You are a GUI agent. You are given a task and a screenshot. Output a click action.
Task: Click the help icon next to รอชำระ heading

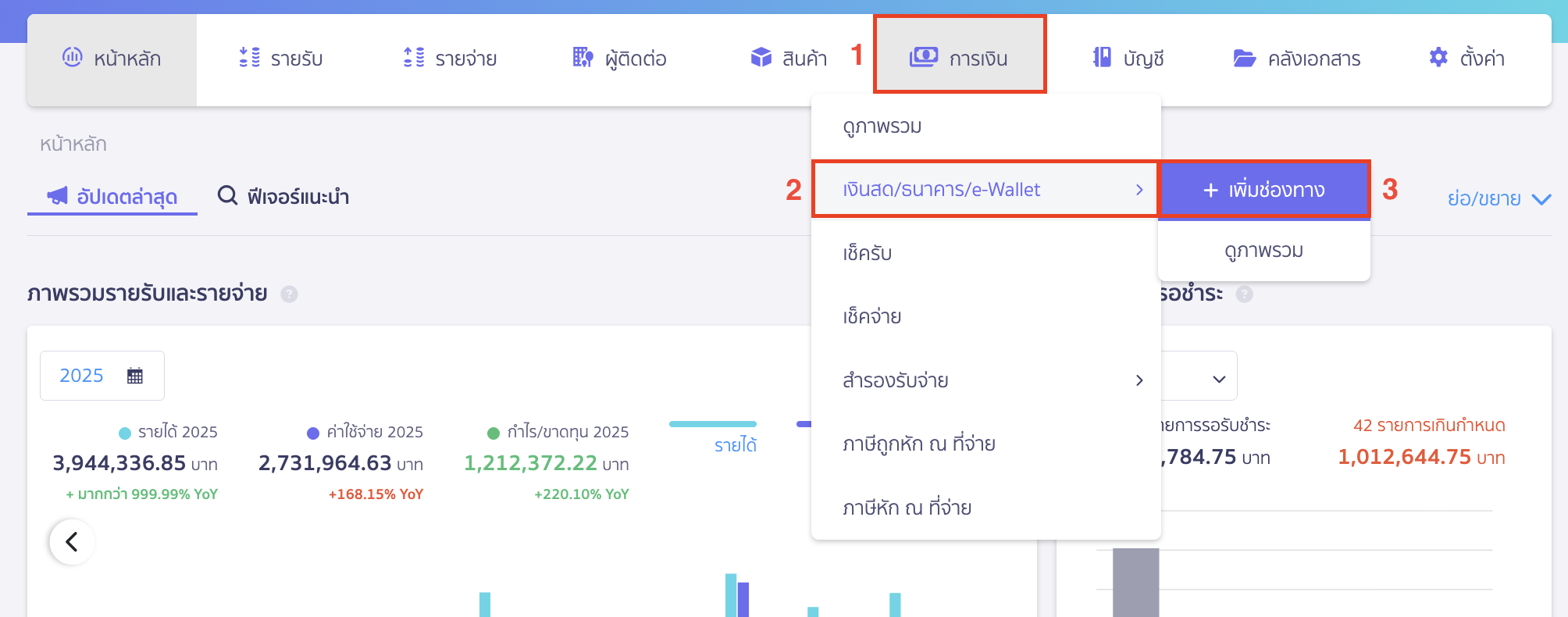[x=1245, y=294]
